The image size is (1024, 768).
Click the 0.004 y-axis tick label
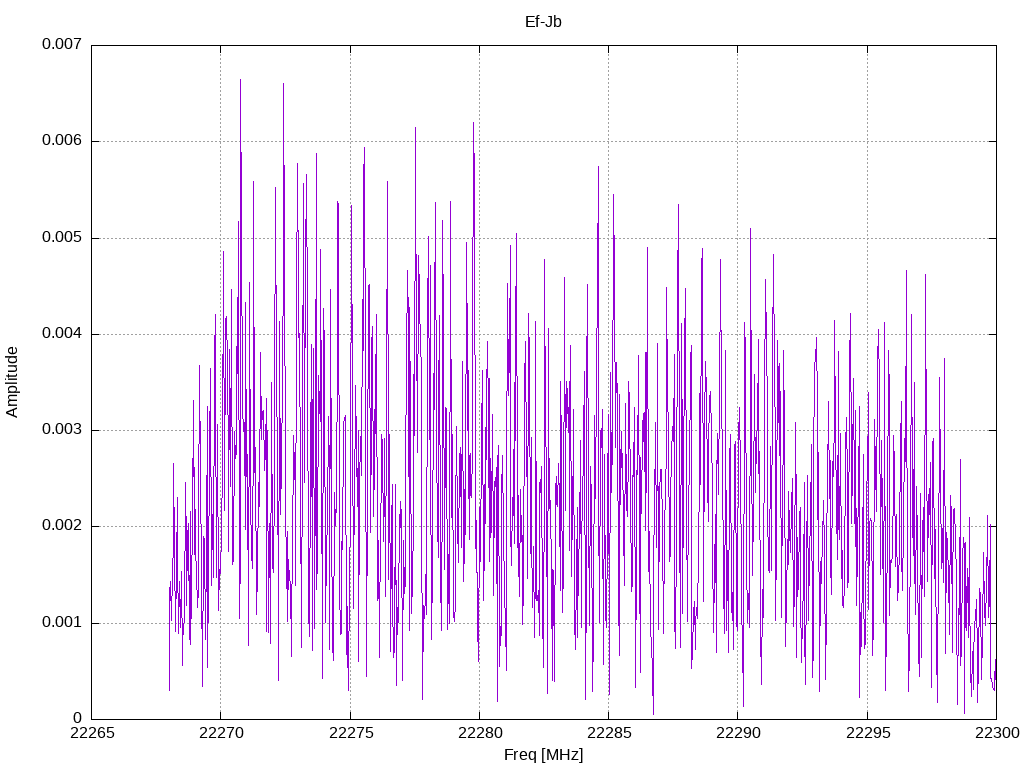pos(62,333)
